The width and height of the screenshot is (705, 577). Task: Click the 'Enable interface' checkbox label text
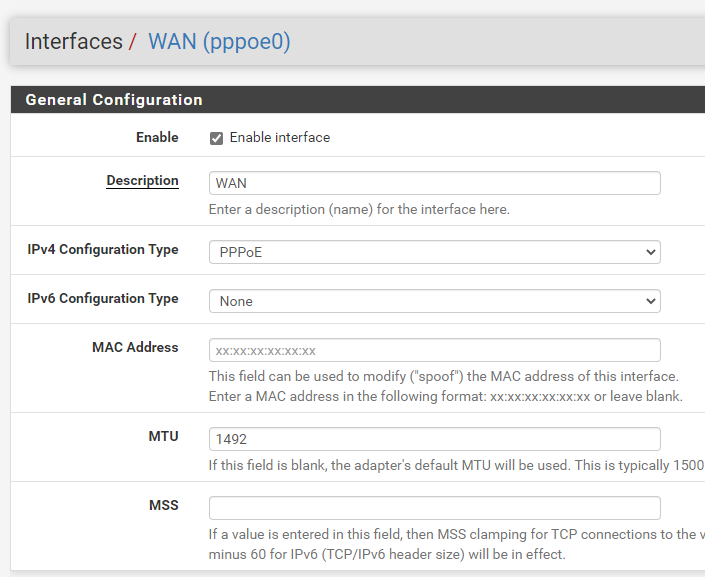(279, 138)
